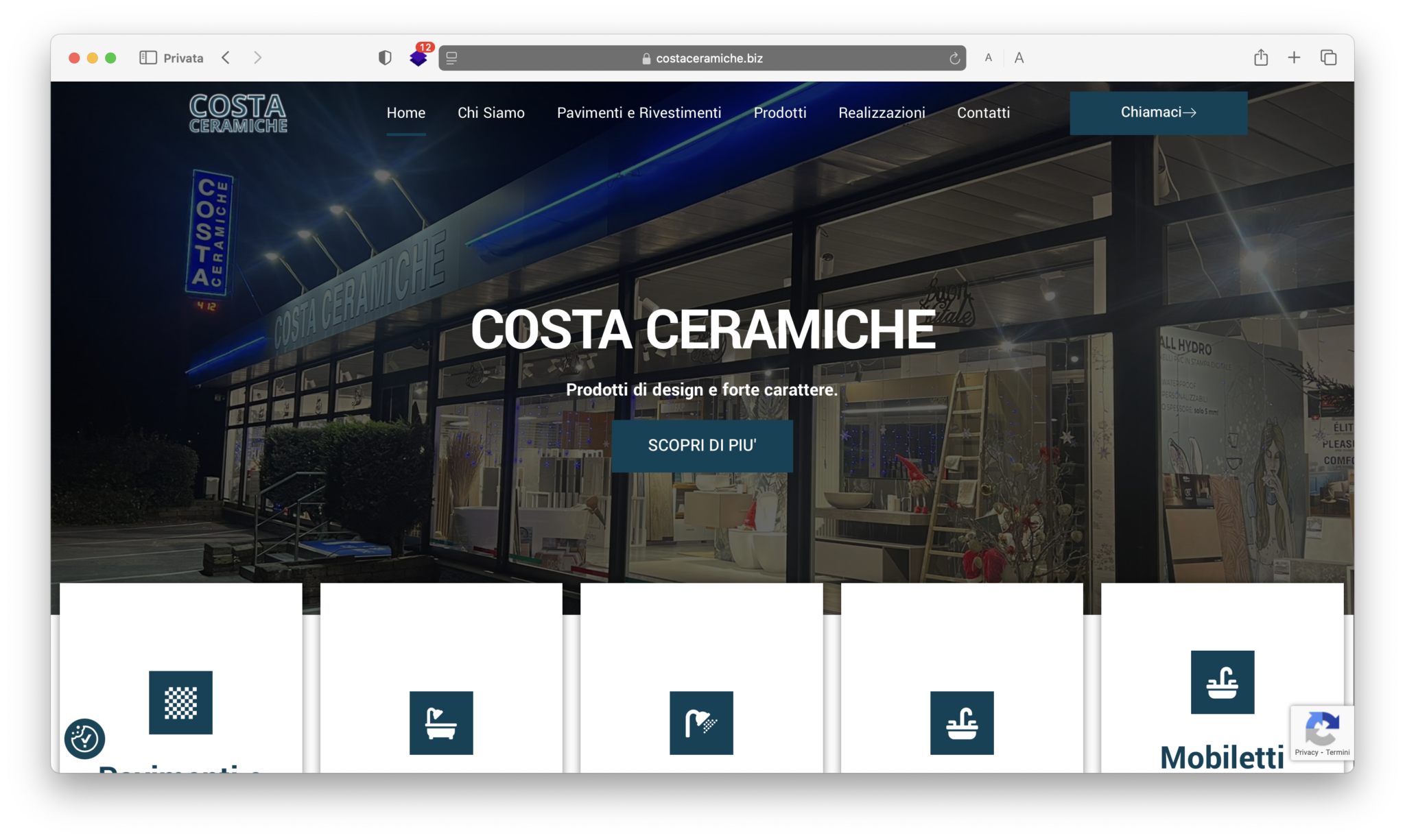The image size is (1405, 840).
Task: Show the Reader view icon in address bar
Action: 451,58
